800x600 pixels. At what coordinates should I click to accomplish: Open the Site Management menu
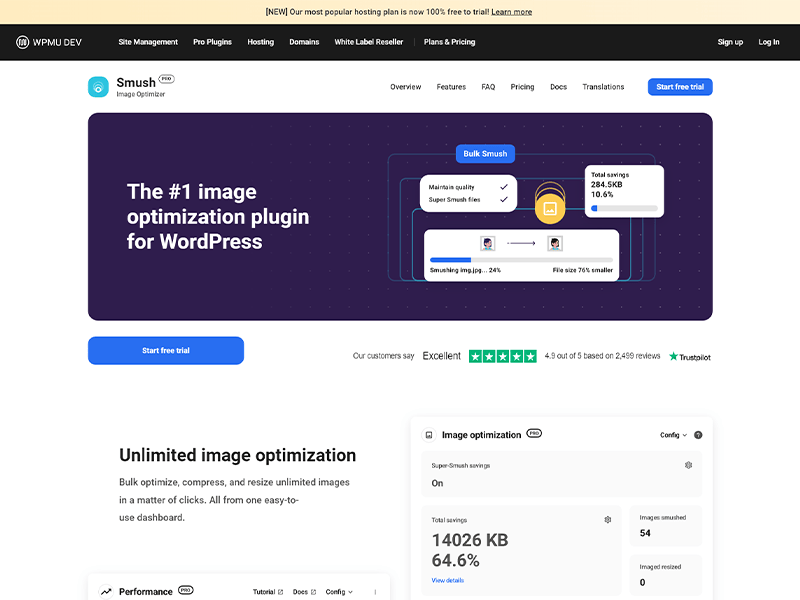point(148,42)
